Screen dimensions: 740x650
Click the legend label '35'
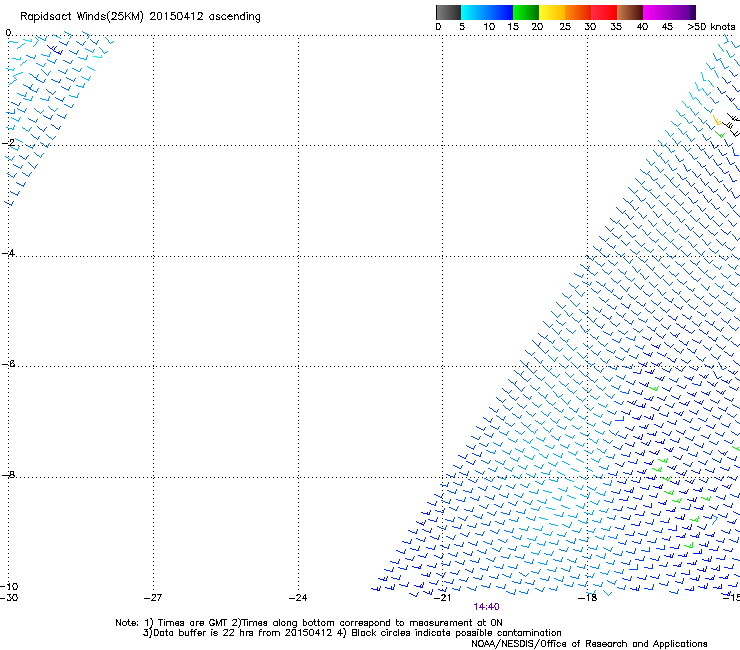[x=616, y=27]
